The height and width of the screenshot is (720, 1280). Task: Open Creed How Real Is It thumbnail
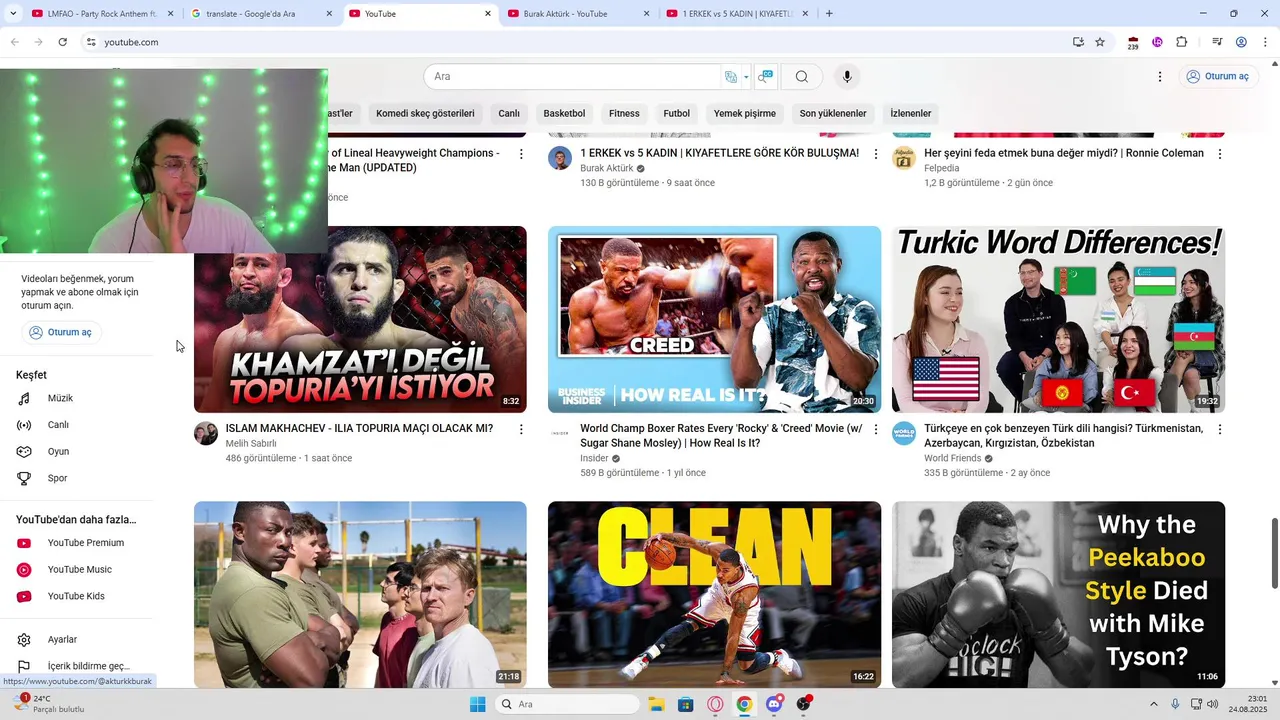(714, 319)
